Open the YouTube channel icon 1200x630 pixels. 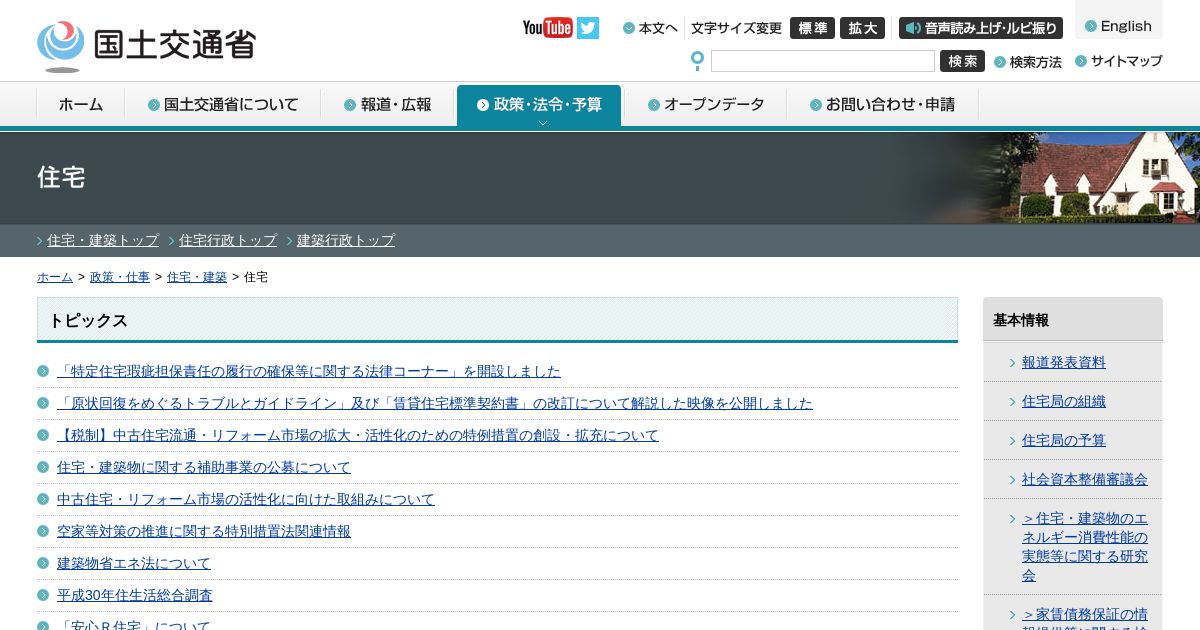click(548, 28)
